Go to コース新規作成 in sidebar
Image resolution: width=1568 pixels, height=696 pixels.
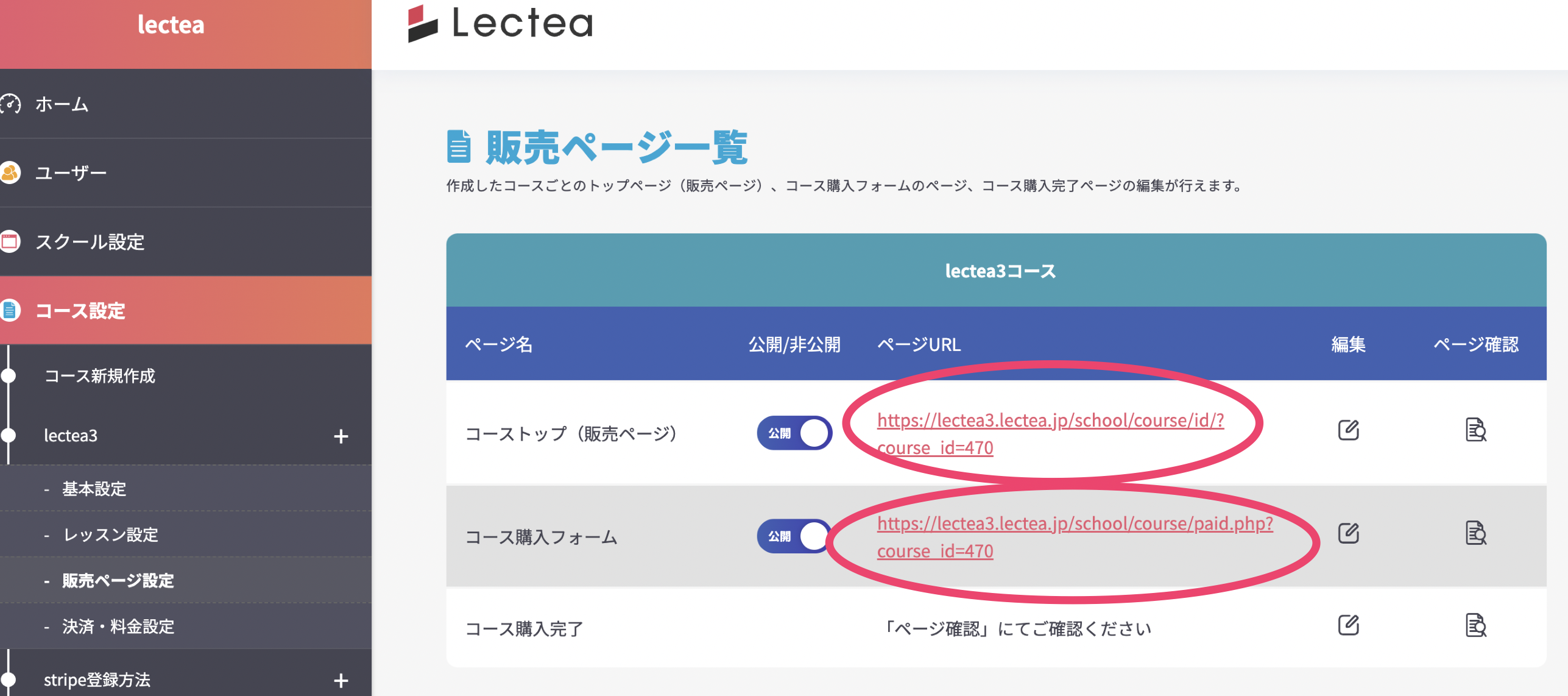[100, 376]
